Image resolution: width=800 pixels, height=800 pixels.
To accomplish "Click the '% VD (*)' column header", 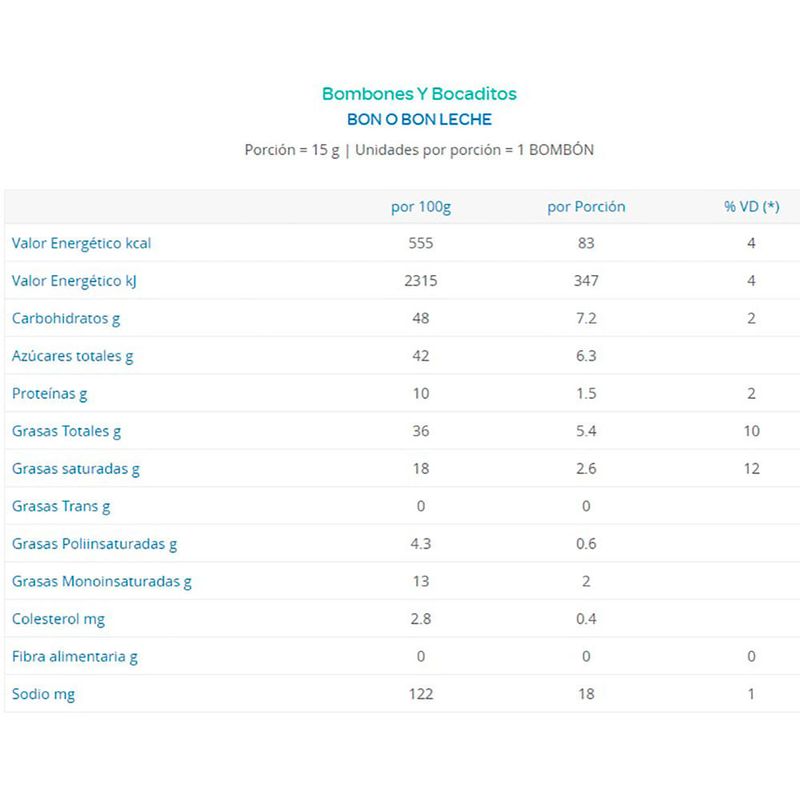I will pyautogui.click(x=751, y=207).
